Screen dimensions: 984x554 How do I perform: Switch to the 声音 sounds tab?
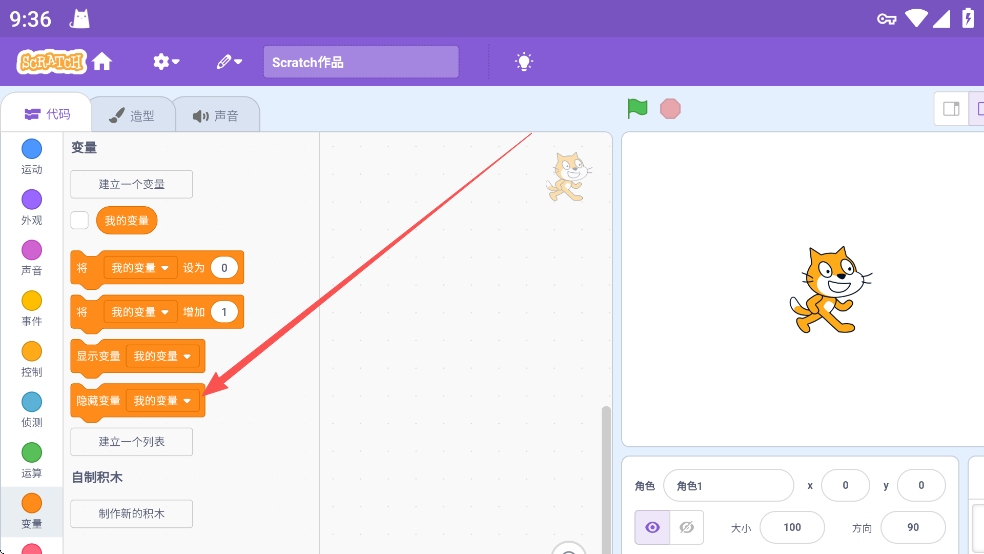(216, 115)
